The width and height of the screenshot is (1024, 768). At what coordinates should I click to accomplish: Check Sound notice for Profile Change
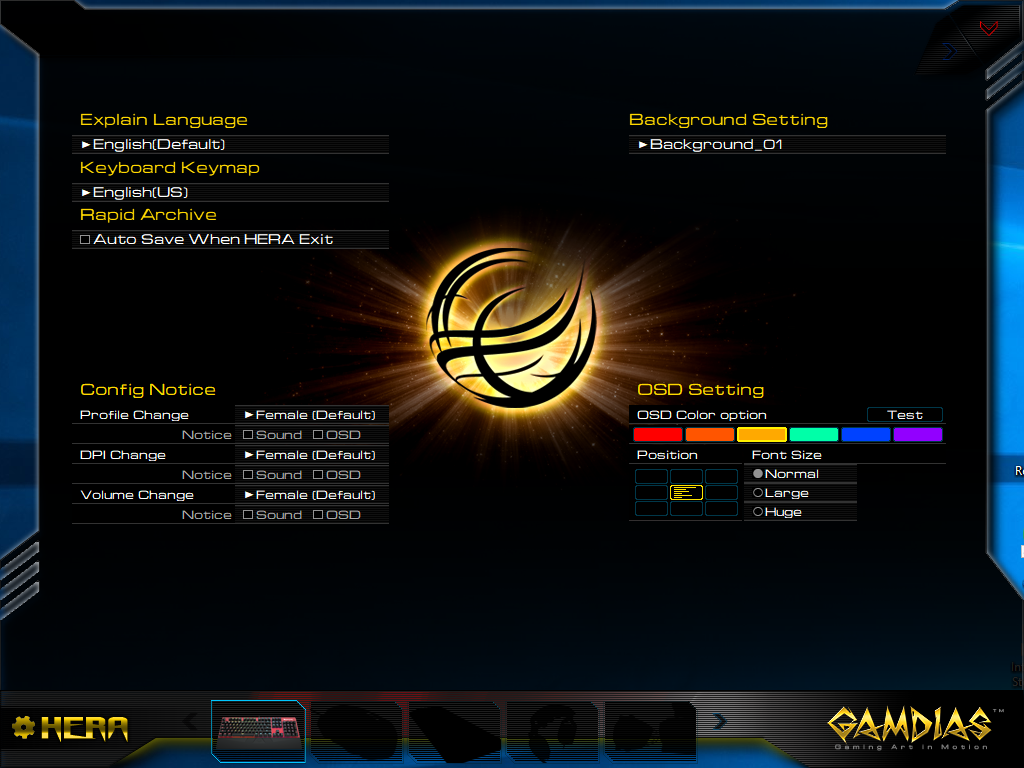click(248, 435)
